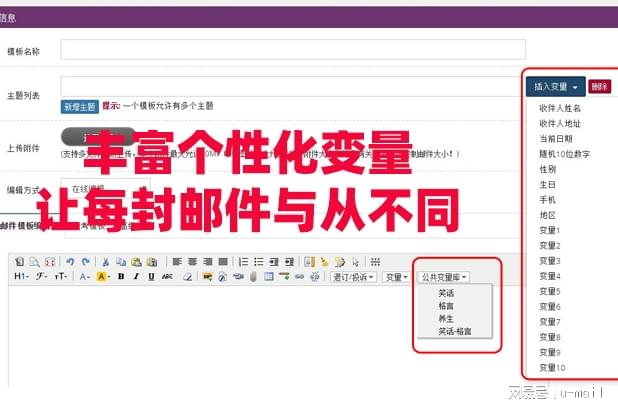
Task: Open the 变量 dropdown in toolbar
Action: point(397,277)
